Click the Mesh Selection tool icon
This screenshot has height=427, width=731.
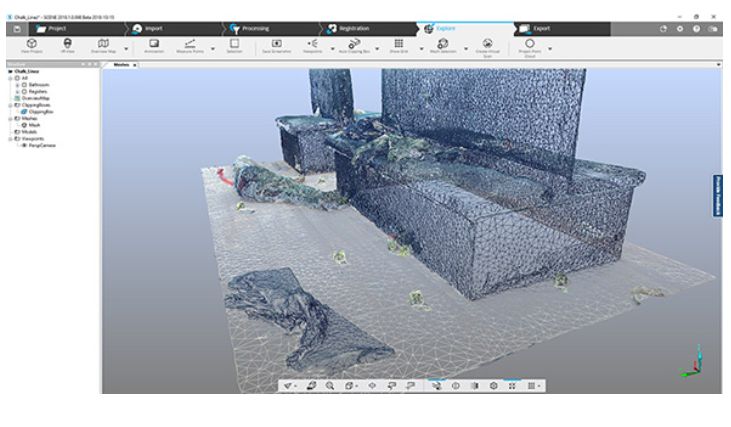pyautogui.click(x=442, y=43)
